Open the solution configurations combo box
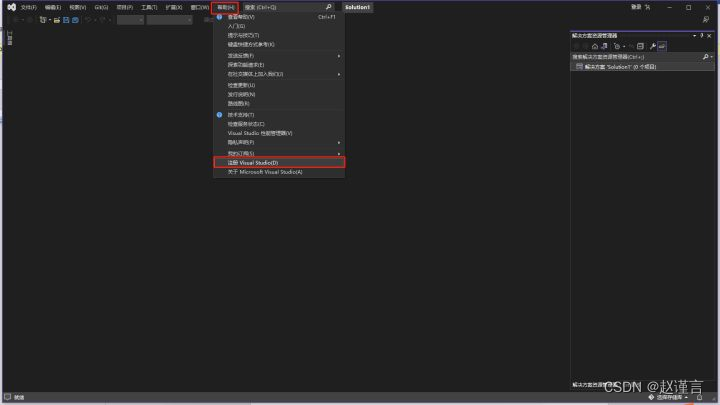This screenshot has height=405, width=720. point(130,20)
